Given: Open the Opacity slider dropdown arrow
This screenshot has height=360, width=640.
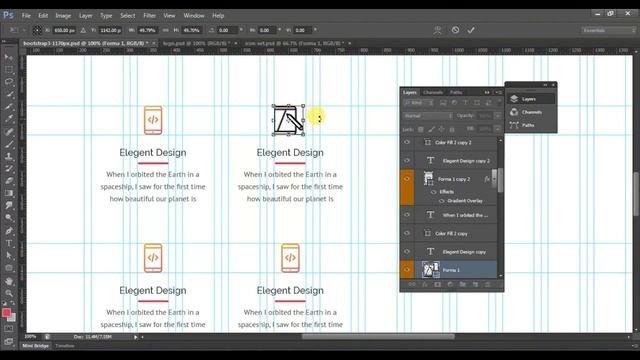Looking at the screenshot, I should click(497, 116).
